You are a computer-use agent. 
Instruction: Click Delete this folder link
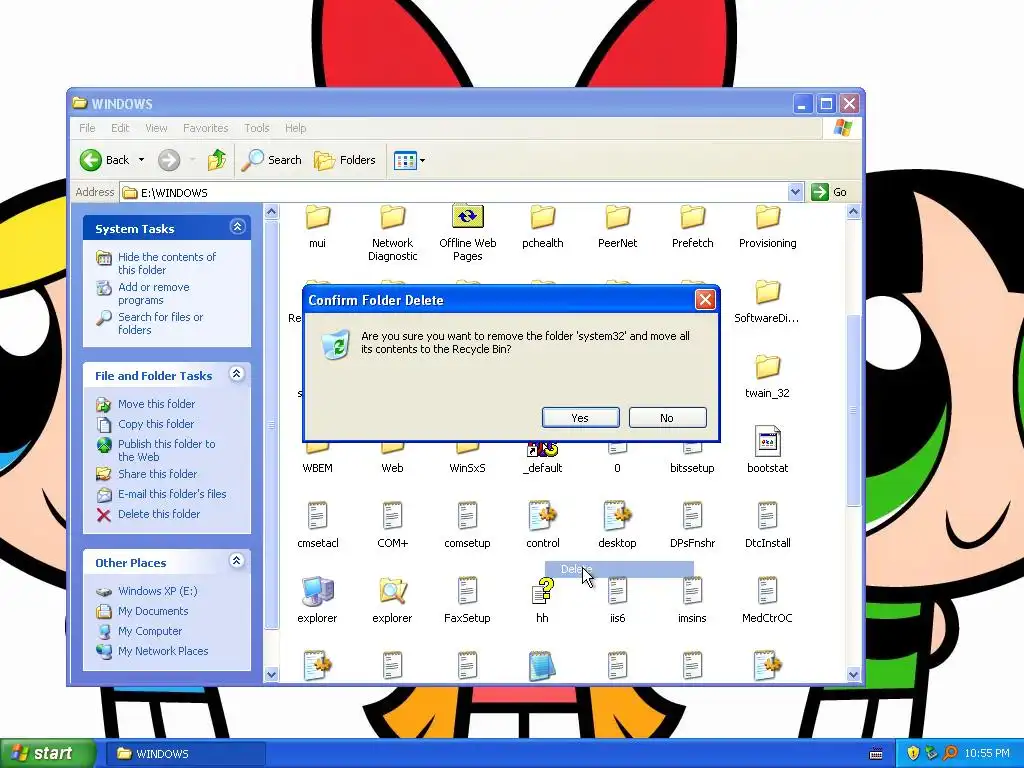(x=159, y=514)
